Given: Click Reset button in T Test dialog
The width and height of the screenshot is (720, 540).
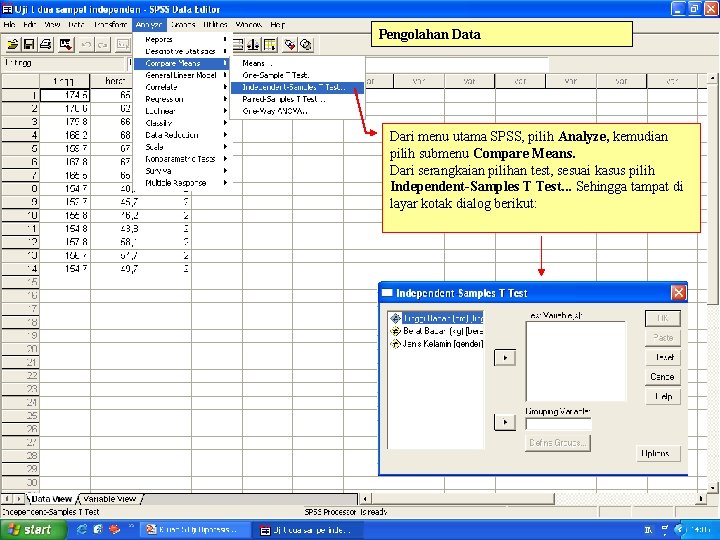Looking at the screenshot, I should click(x=663, y=357).
